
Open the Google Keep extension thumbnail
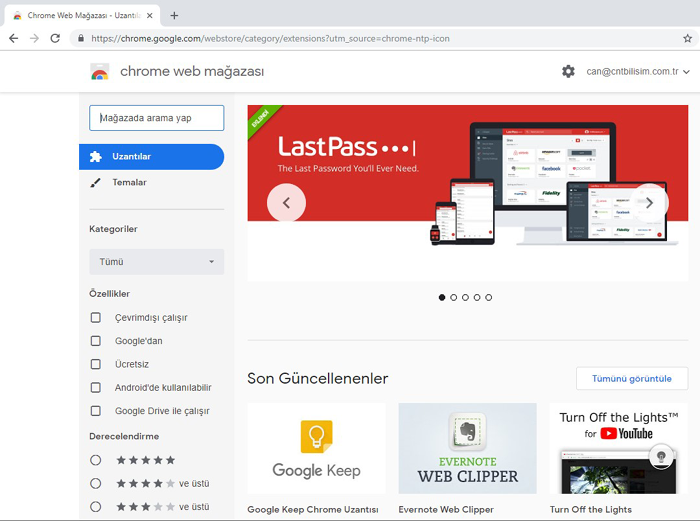pos(316,448)
